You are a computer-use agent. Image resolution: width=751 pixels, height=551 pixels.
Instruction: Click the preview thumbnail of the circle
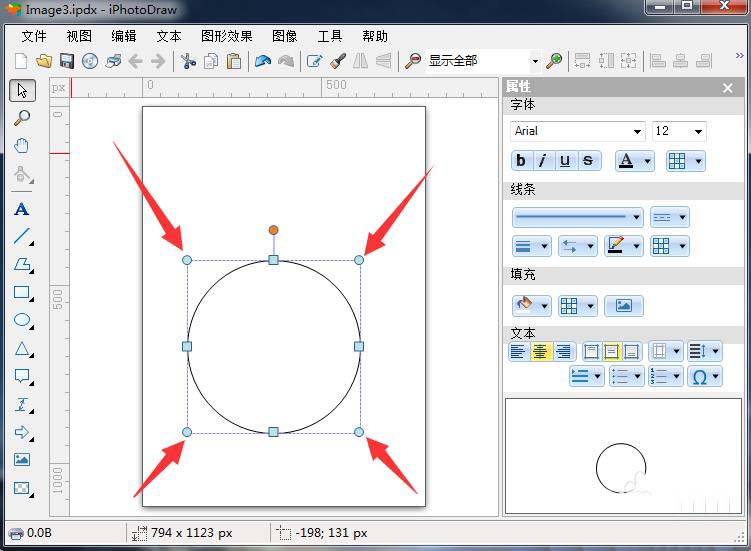pos(624,456)
